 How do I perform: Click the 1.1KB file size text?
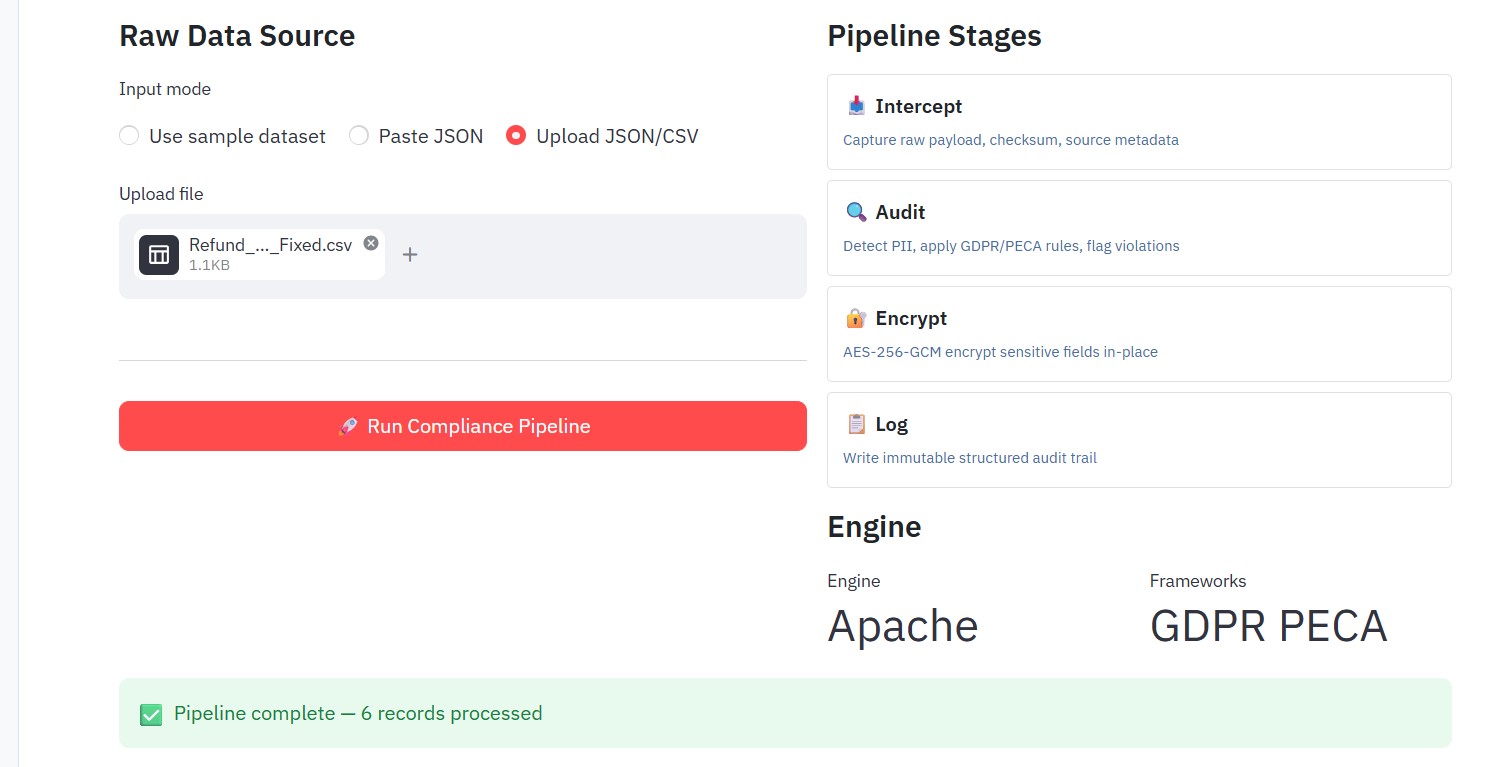coord(209,266)
